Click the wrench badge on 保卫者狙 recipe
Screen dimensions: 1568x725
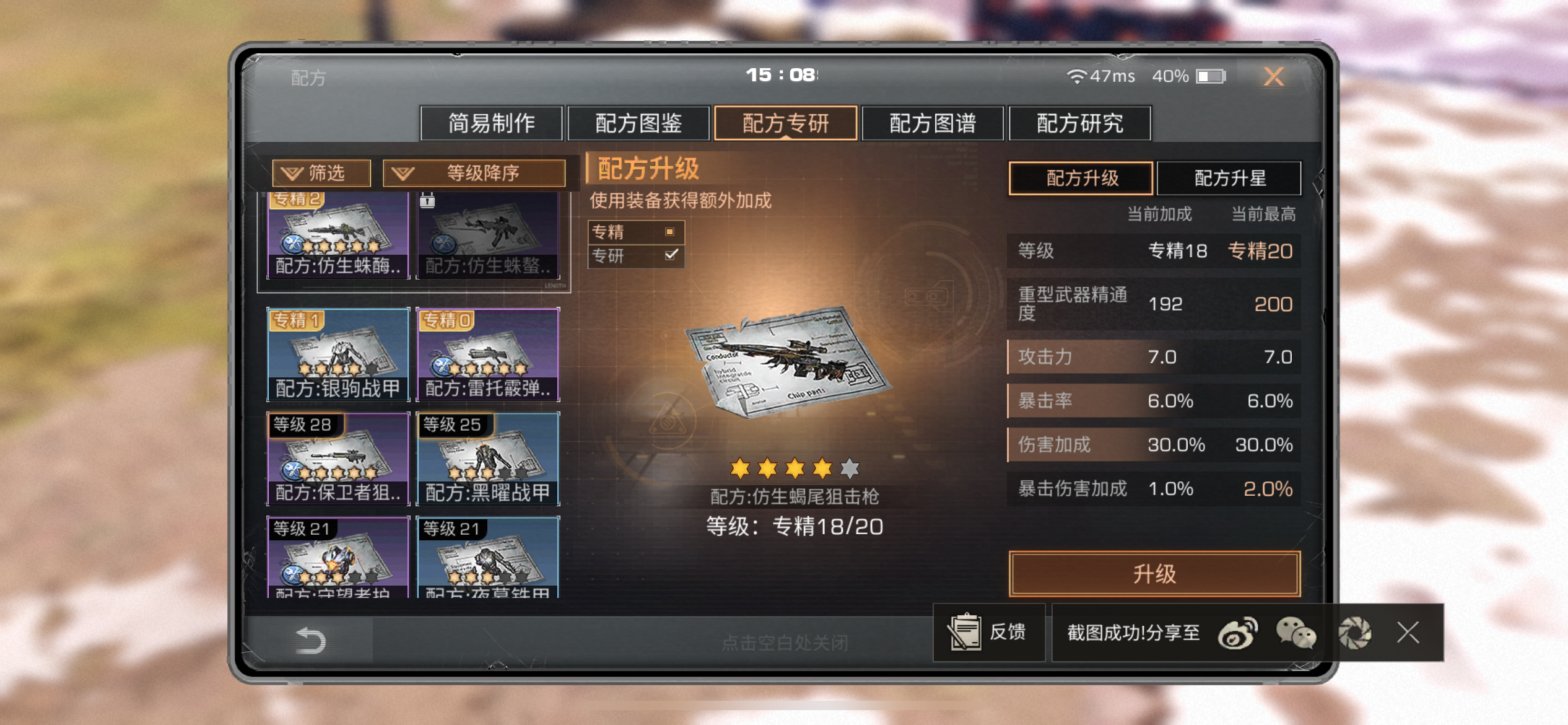tap(293, 471)
